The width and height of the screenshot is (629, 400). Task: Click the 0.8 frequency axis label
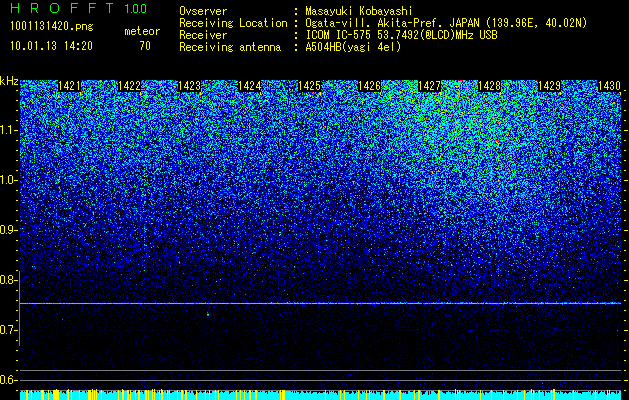point(8,280)
